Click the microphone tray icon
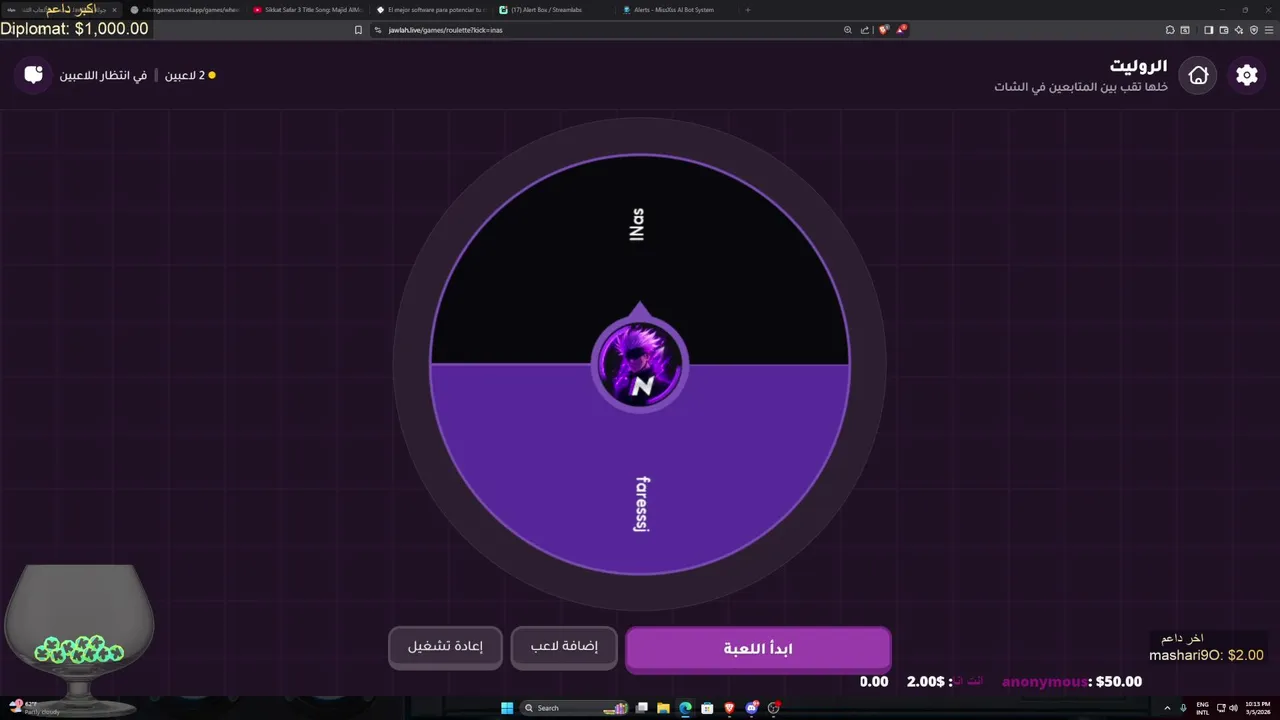Viewport: 1280px width, 720px height. (1184, 708)
